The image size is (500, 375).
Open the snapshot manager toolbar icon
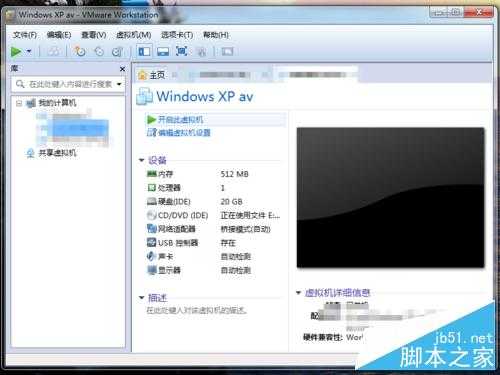pyautogui.click(x=117, y=51)
